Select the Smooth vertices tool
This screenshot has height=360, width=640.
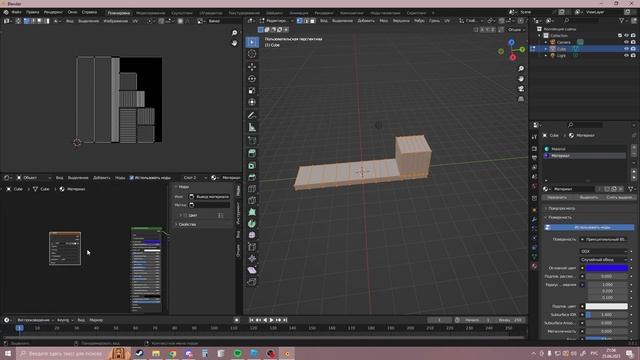[x=252, y=235]
